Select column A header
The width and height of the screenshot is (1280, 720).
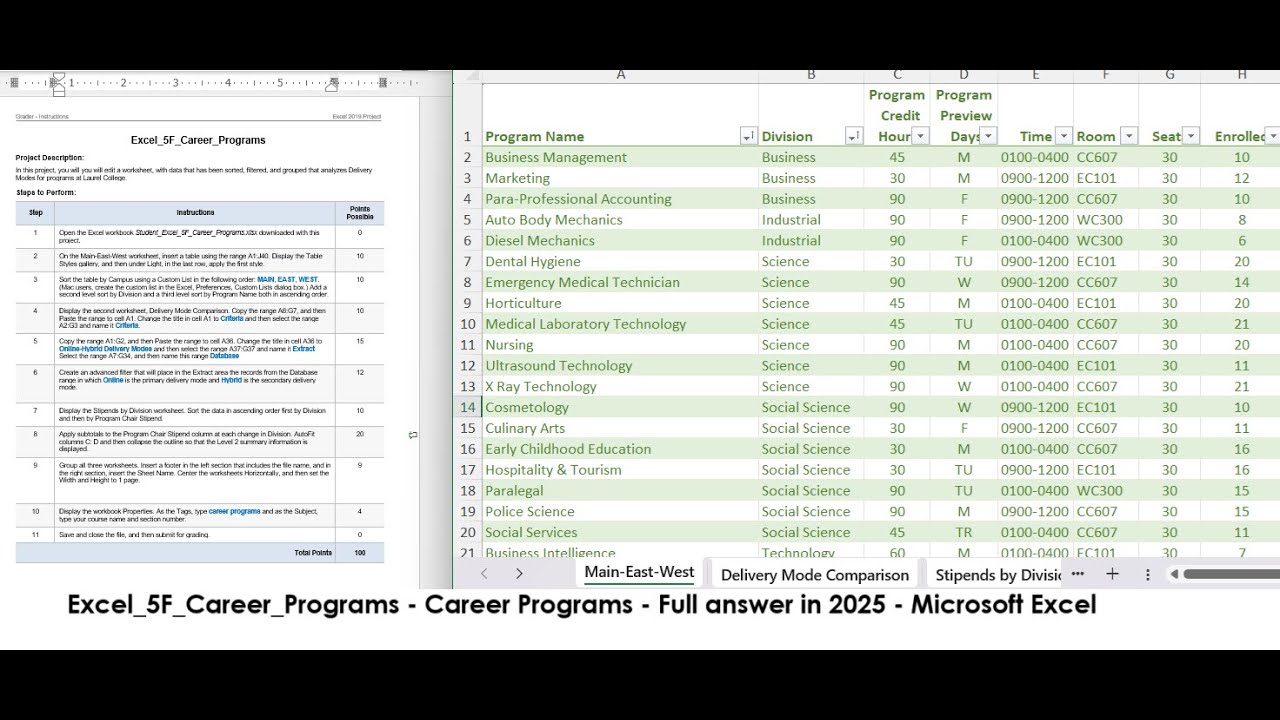click(x=620, y=75)
